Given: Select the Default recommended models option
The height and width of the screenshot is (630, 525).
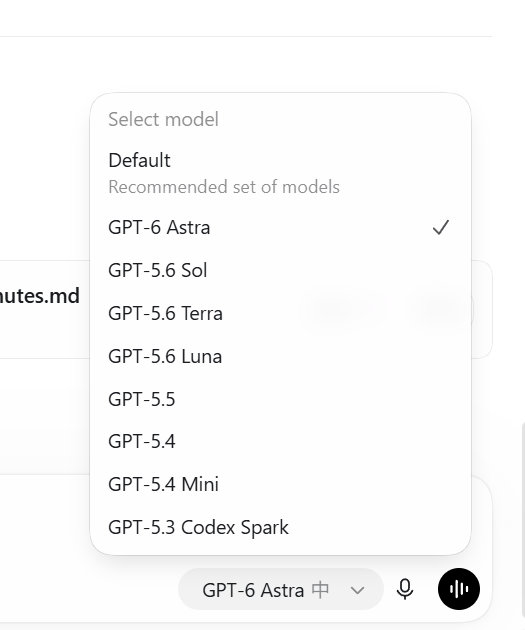Looking at the screenshot, I should [280, 173].
